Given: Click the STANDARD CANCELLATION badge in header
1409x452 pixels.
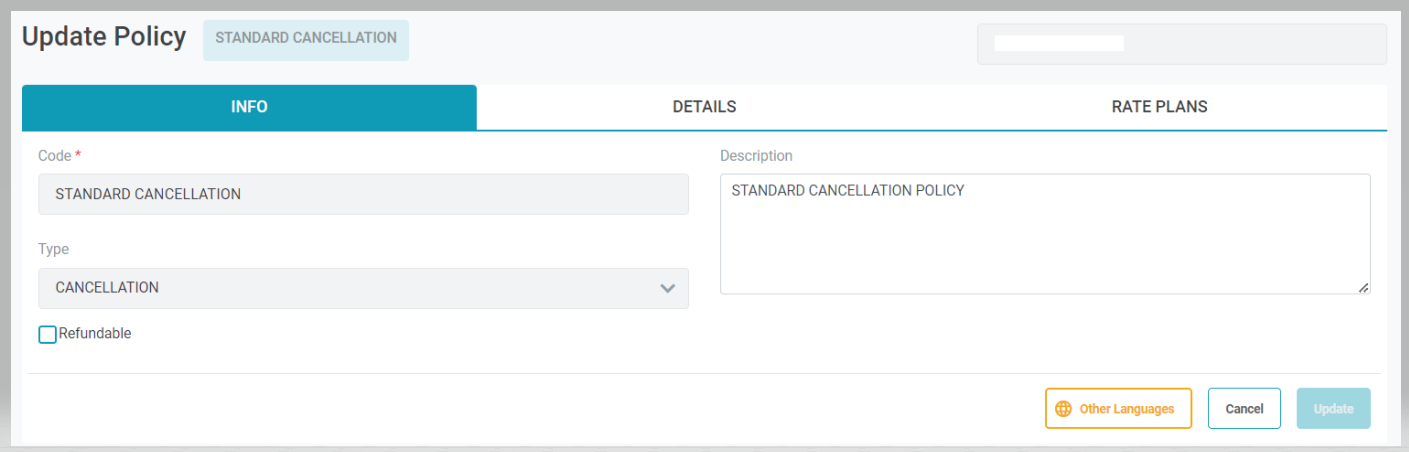Looking at the screenshot, I should [306, 39].
